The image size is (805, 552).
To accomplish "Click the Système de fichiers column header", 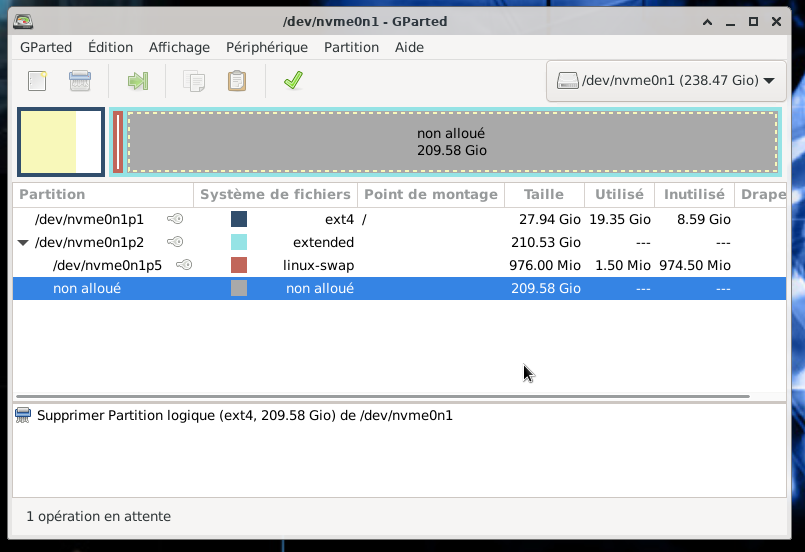I will click(x=275, y=194).
